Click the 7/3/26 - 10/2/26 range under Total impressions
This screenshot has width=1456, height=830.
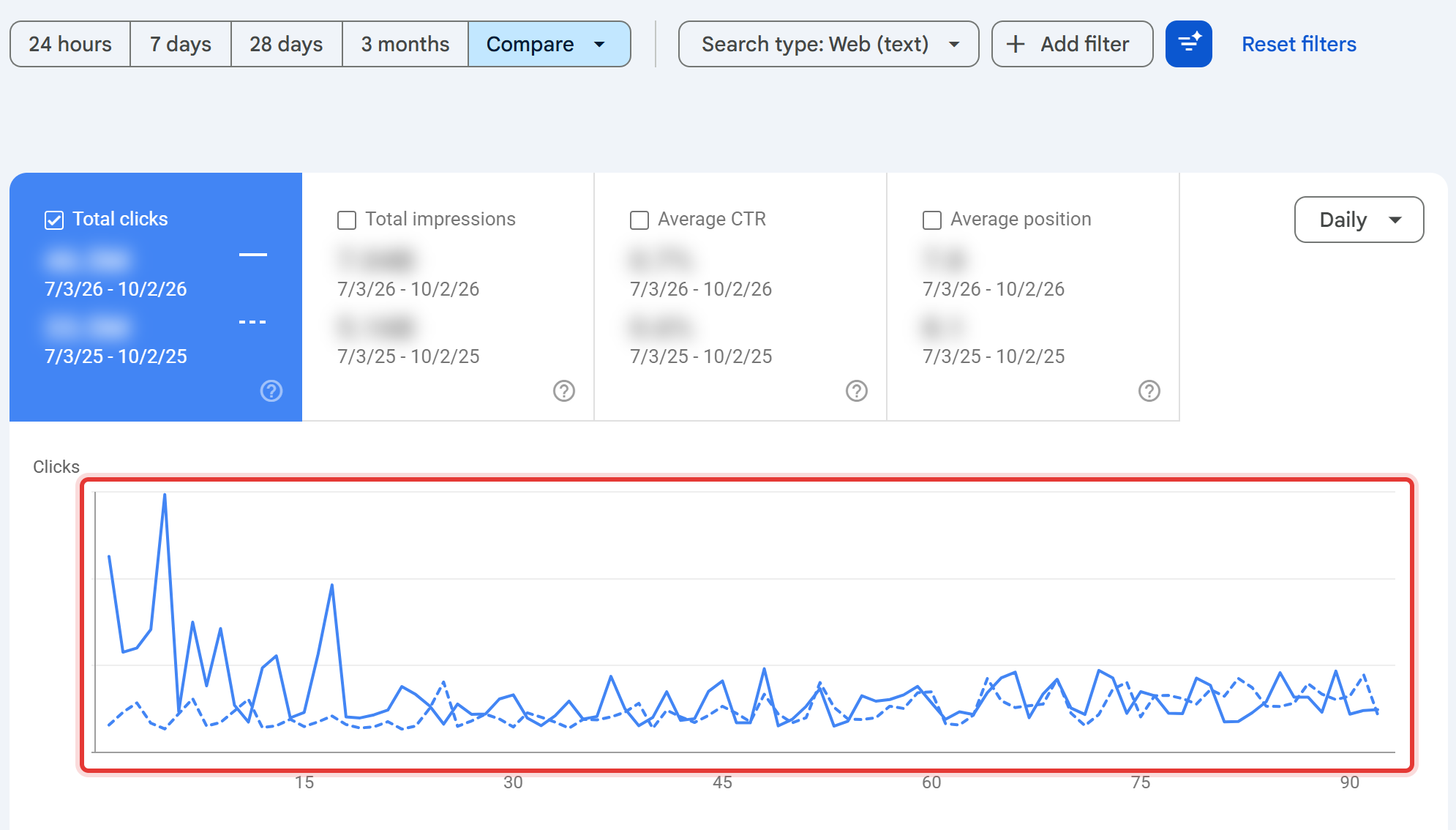tap(408, 289)
